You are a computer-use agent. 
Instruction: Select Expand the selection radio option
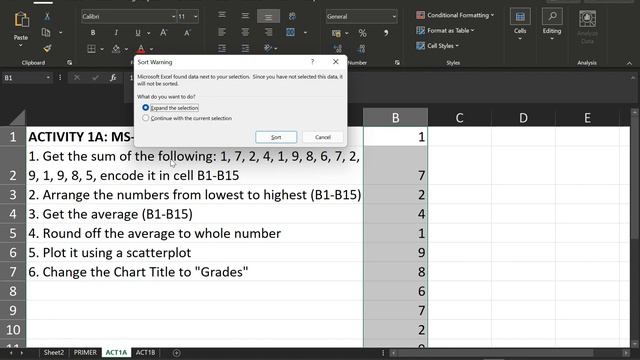click(170, 108)
